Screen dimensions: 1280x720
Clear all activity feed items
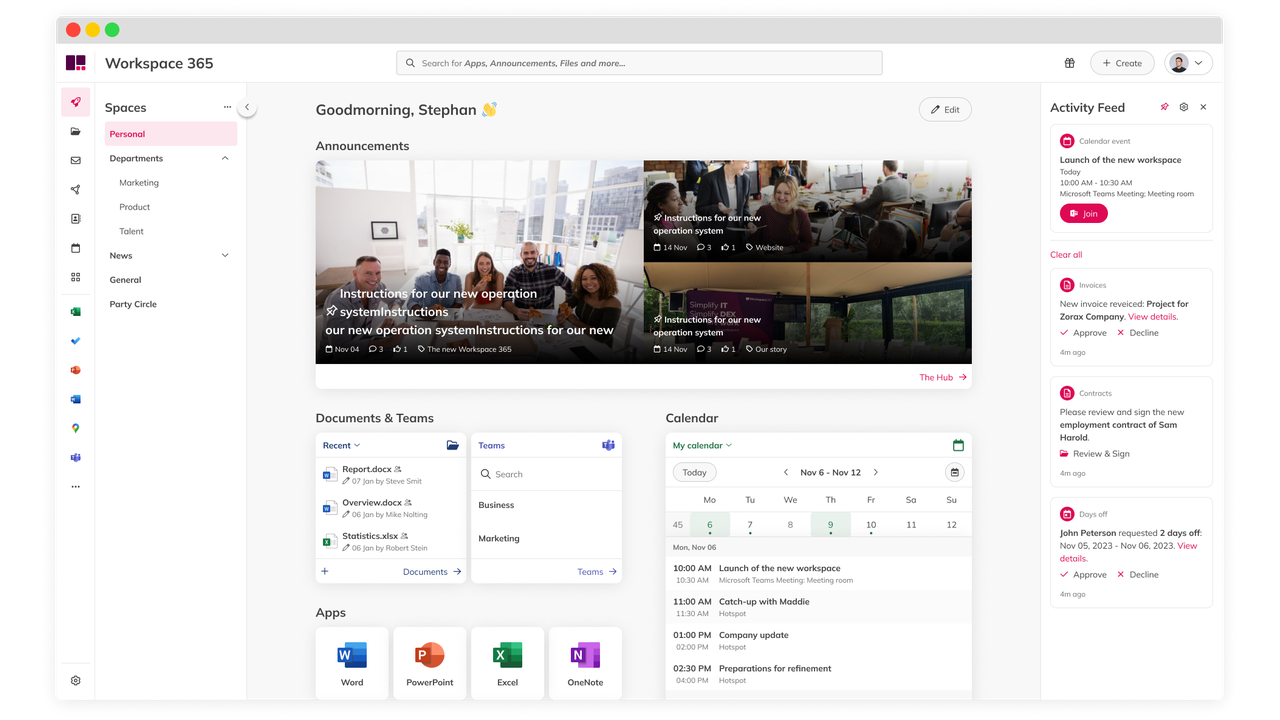pyautogui.click(x=1066, y=254)
